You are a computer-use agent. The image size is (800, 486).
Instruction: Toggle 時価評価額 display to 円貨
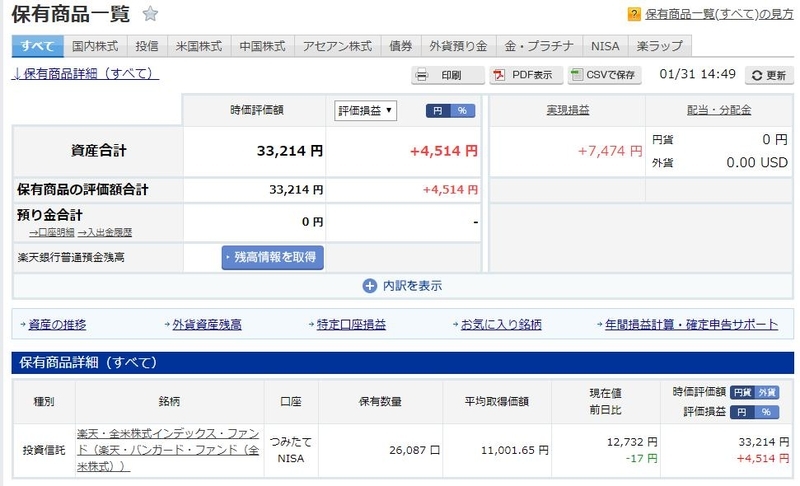[x=742, y=392]
